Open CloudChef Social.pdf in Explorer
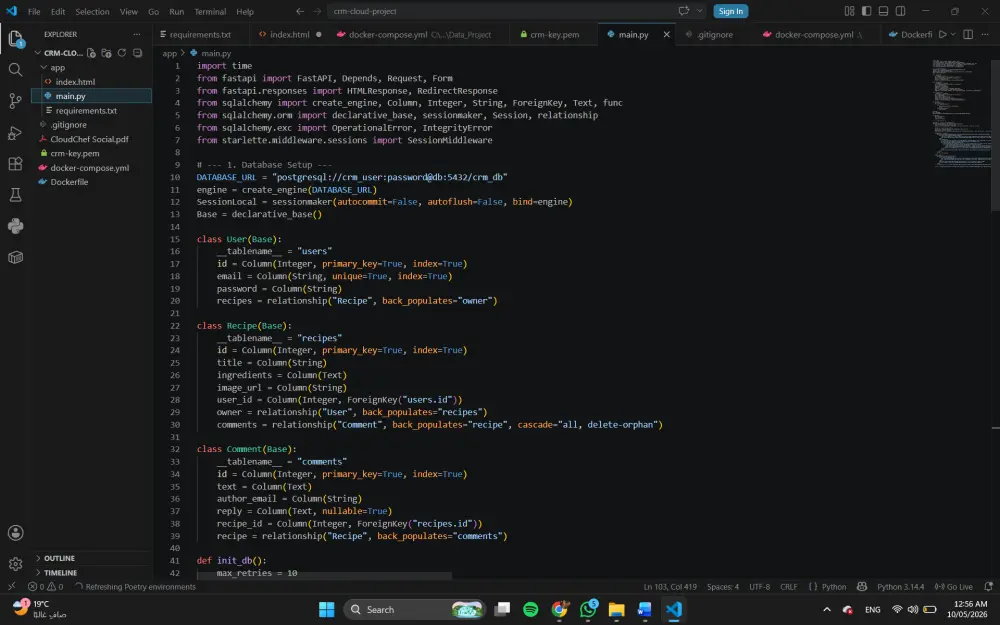Image resolution: width=1000 pixels, height=625 pixels. pos(89,139)
